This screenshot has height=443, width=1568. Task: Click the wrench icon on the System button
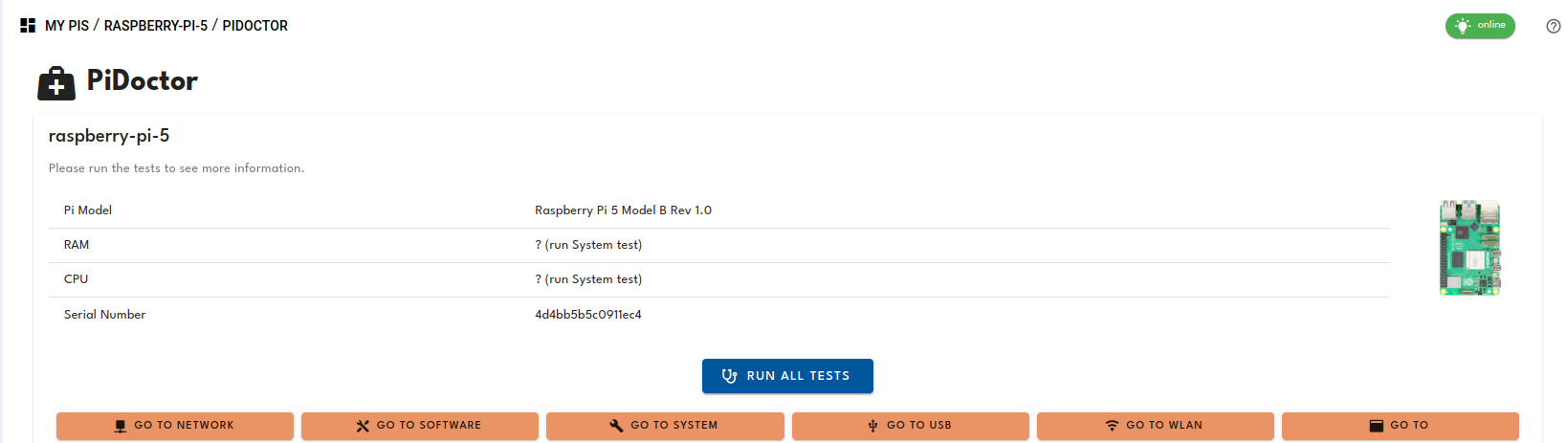point(616,426)
